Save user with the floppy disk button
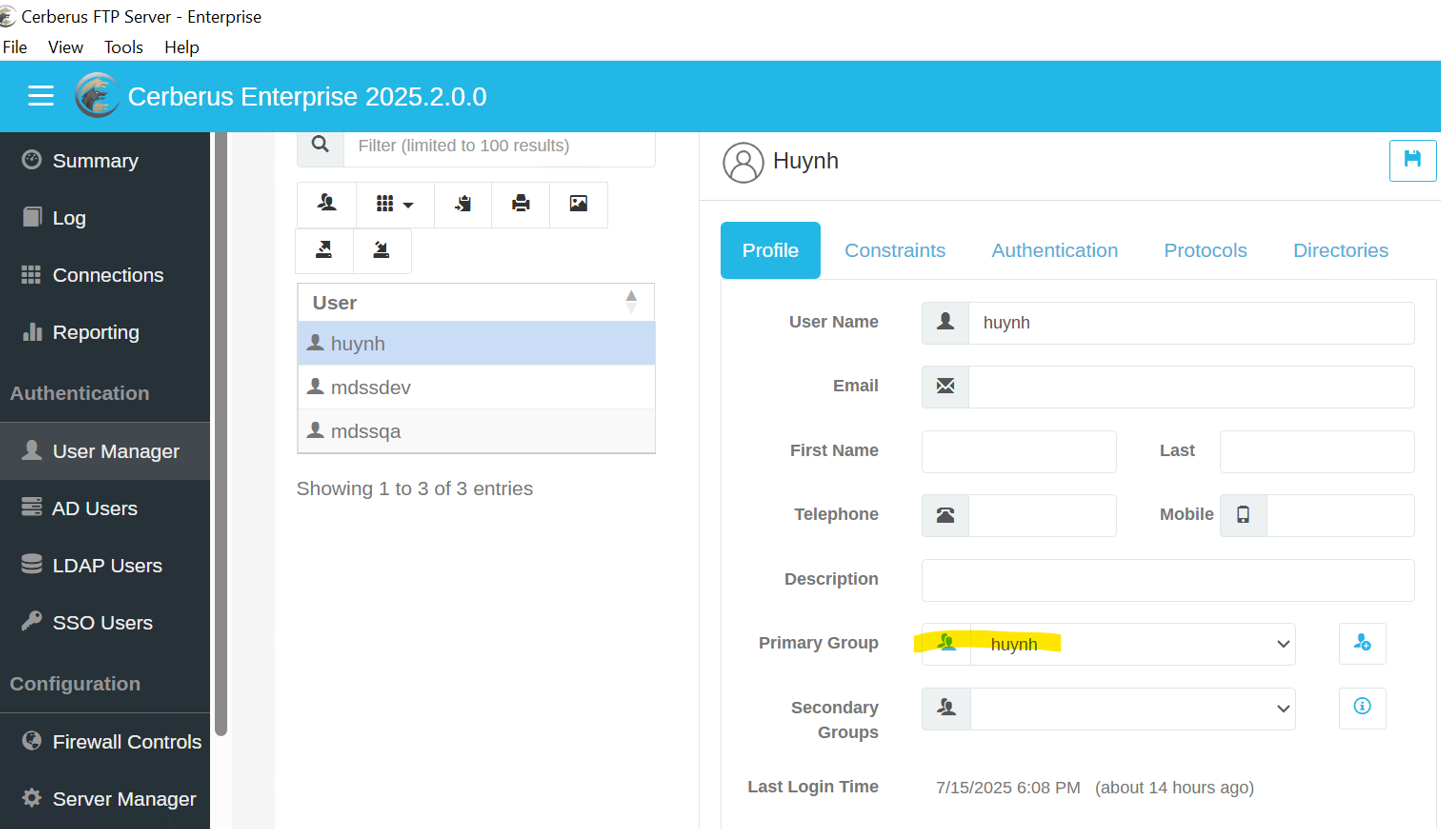The width and height of the screenshot is (1441, 829). (x=1413, y=160)
